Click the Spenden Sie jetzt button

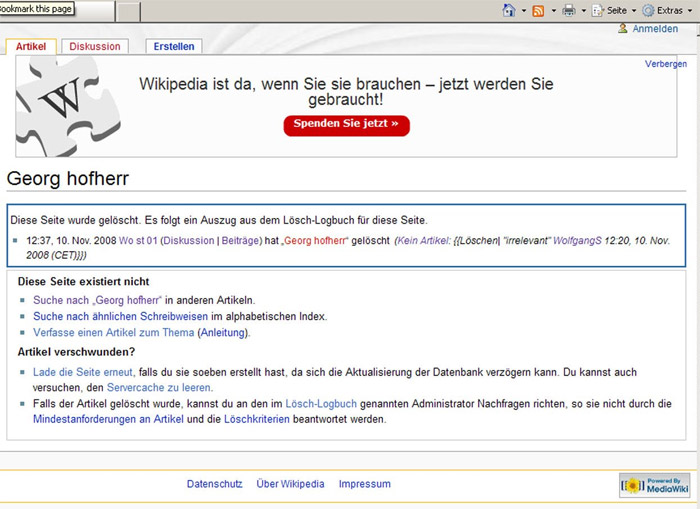346,125
